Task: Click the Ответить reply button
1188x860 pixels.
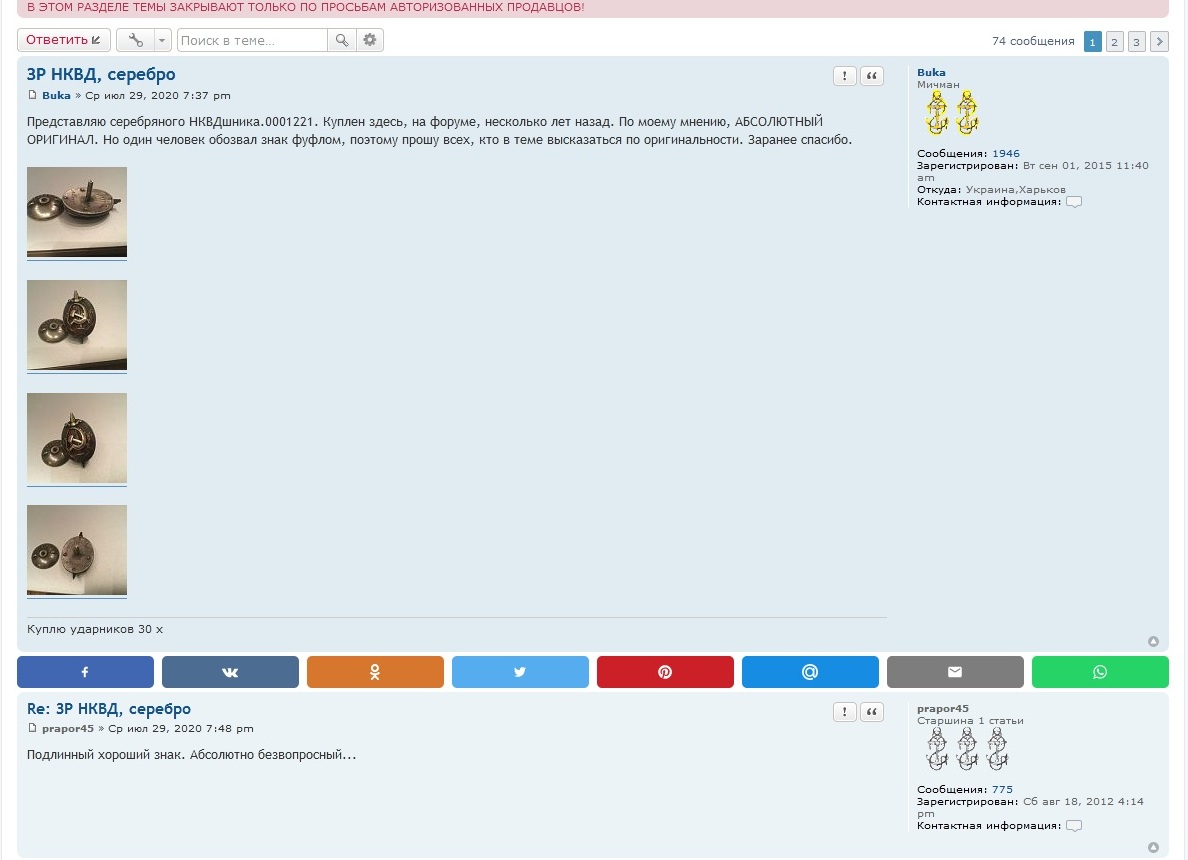Action: pos(63,40)
